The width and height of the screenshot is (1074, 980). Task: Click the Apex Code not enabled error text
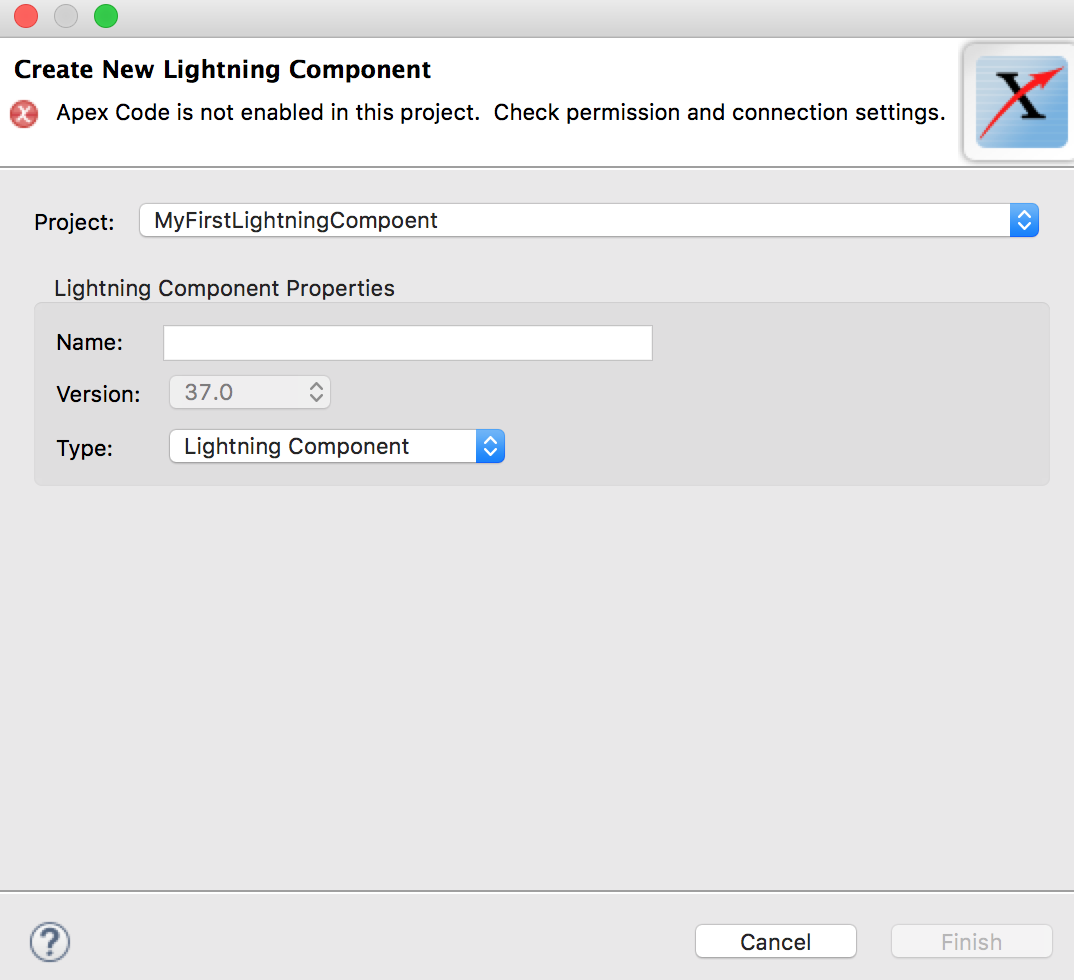pyautogui.click(x=501, y=112)
